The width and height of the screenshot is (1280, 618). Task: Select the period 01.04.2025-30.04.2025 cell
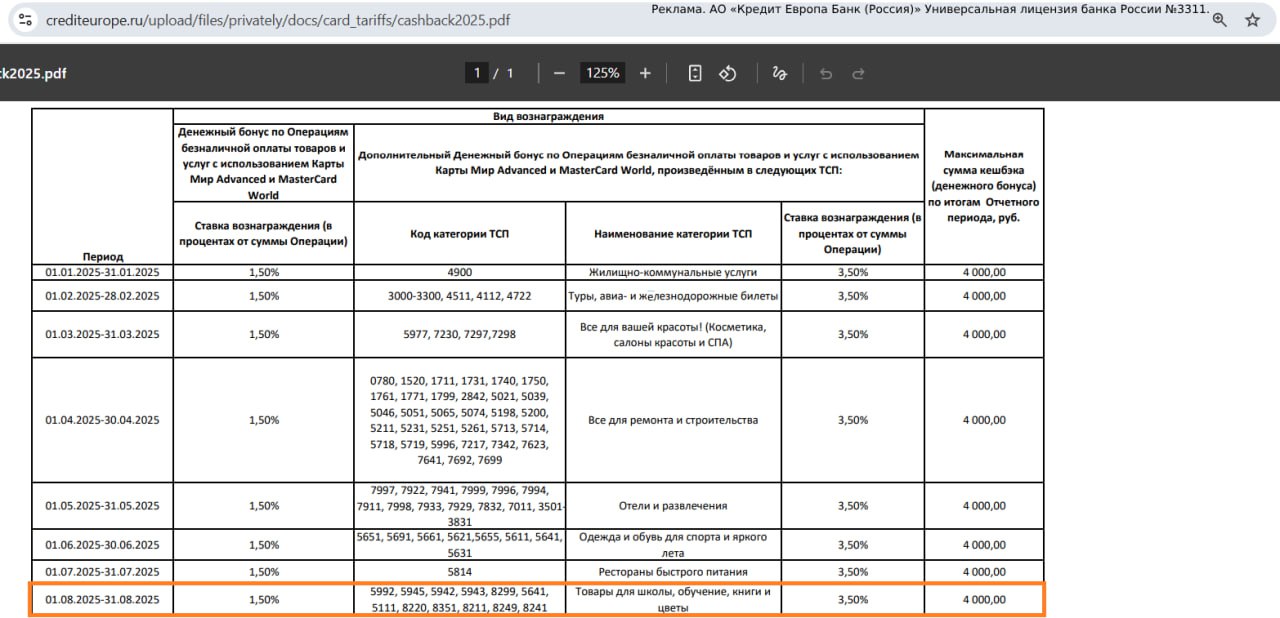click(103, 420)
